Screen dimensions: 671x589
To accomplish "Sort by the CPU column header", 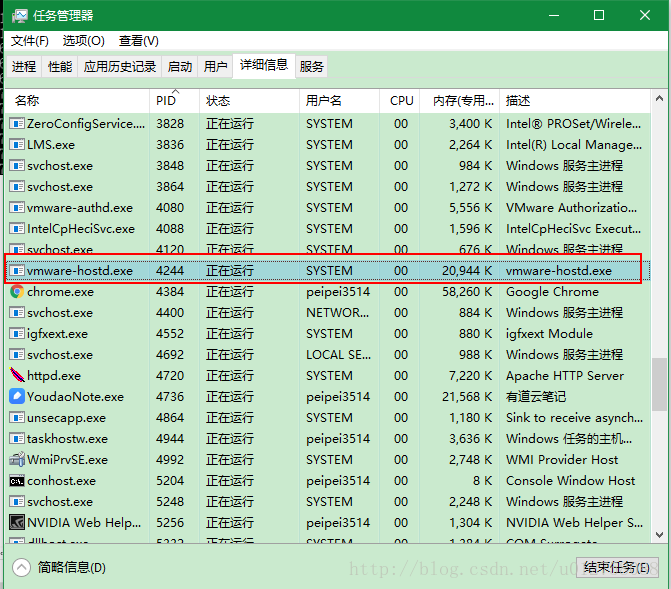I will (401, 101).
